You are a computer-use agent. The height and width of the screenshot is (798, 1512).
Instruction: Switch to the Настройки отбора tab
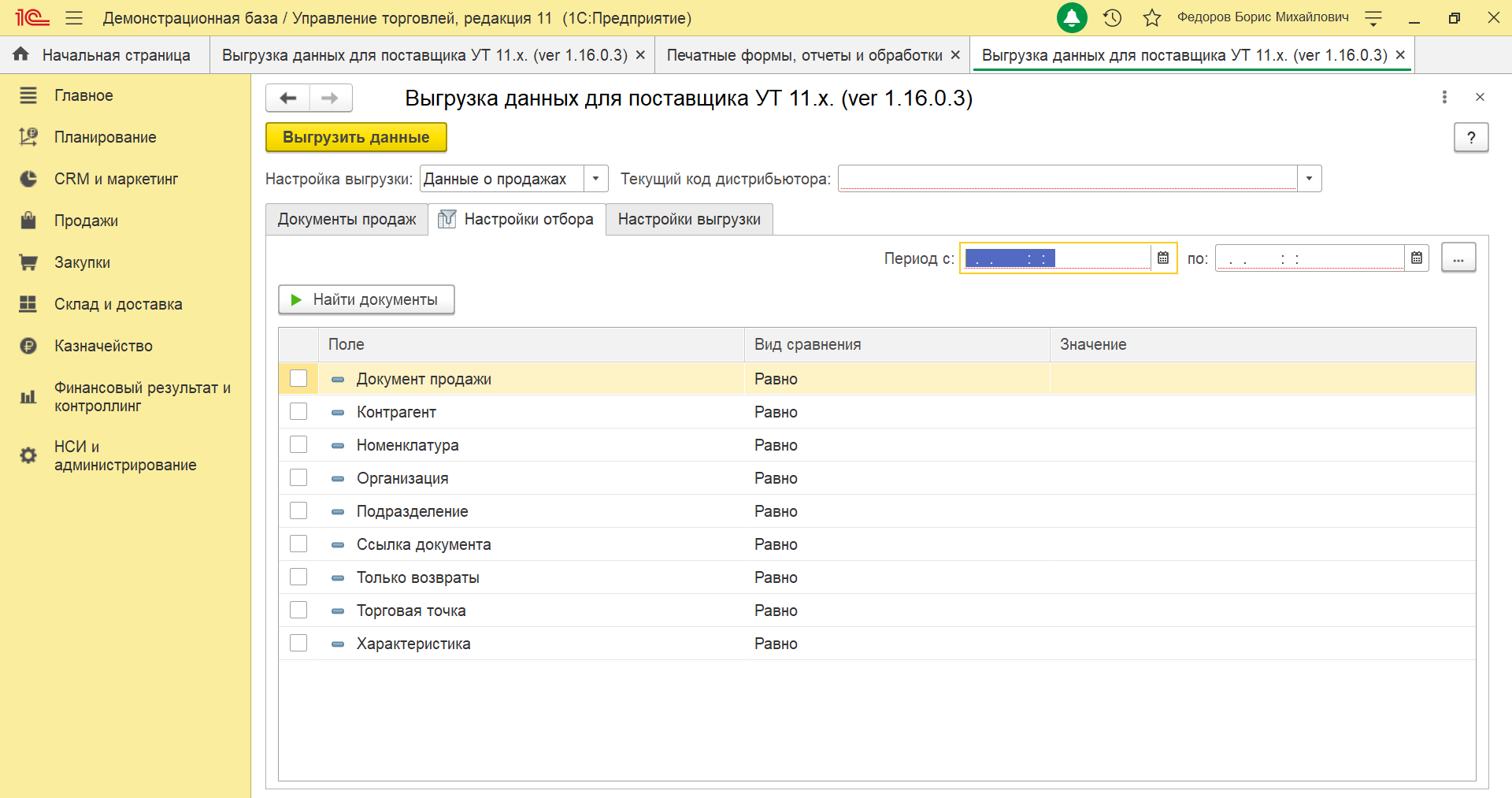coord(517,219)
